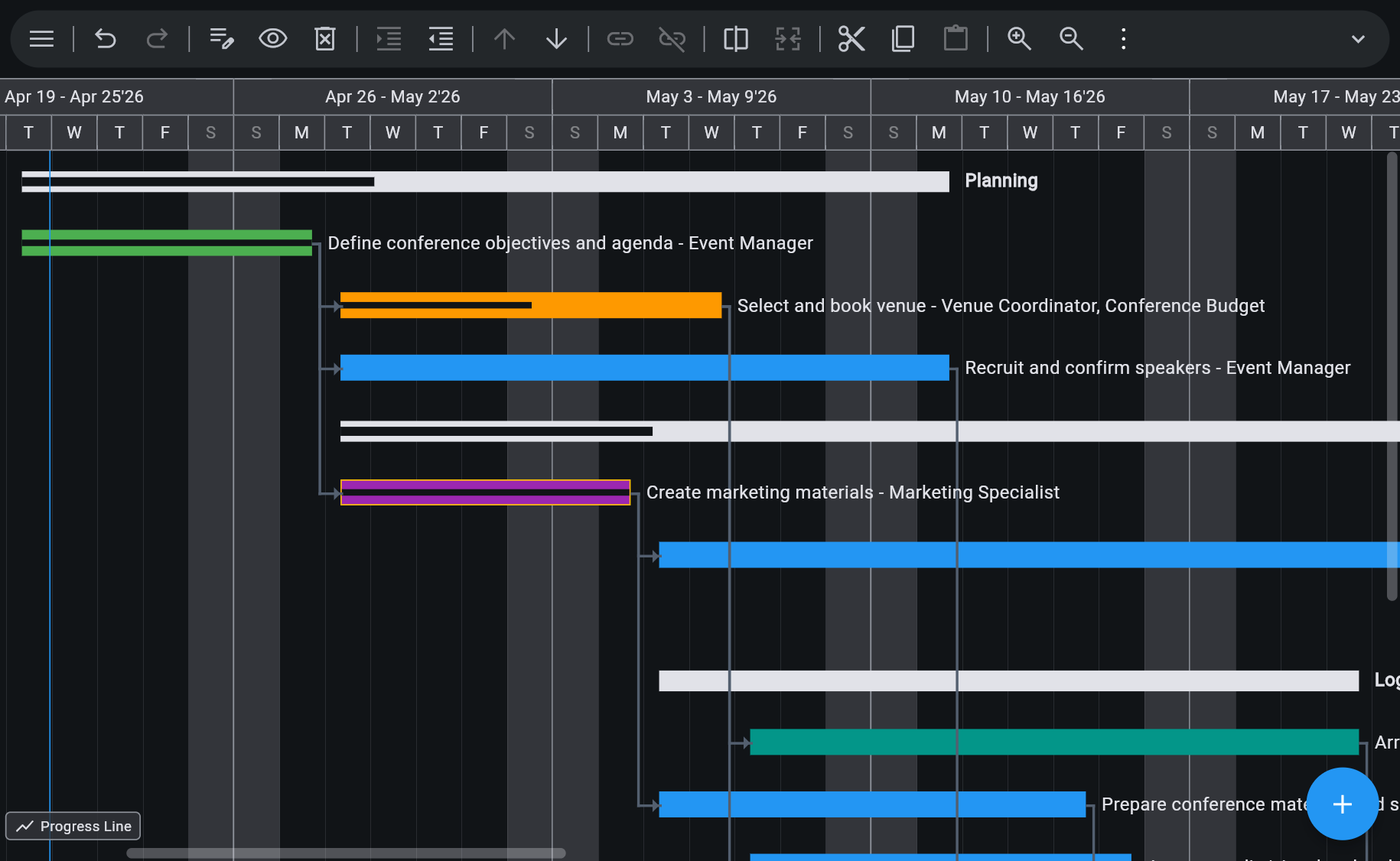Screen dimensions: 1400x861
Task: Open the hamburger menu
Action: click(41, 38)
